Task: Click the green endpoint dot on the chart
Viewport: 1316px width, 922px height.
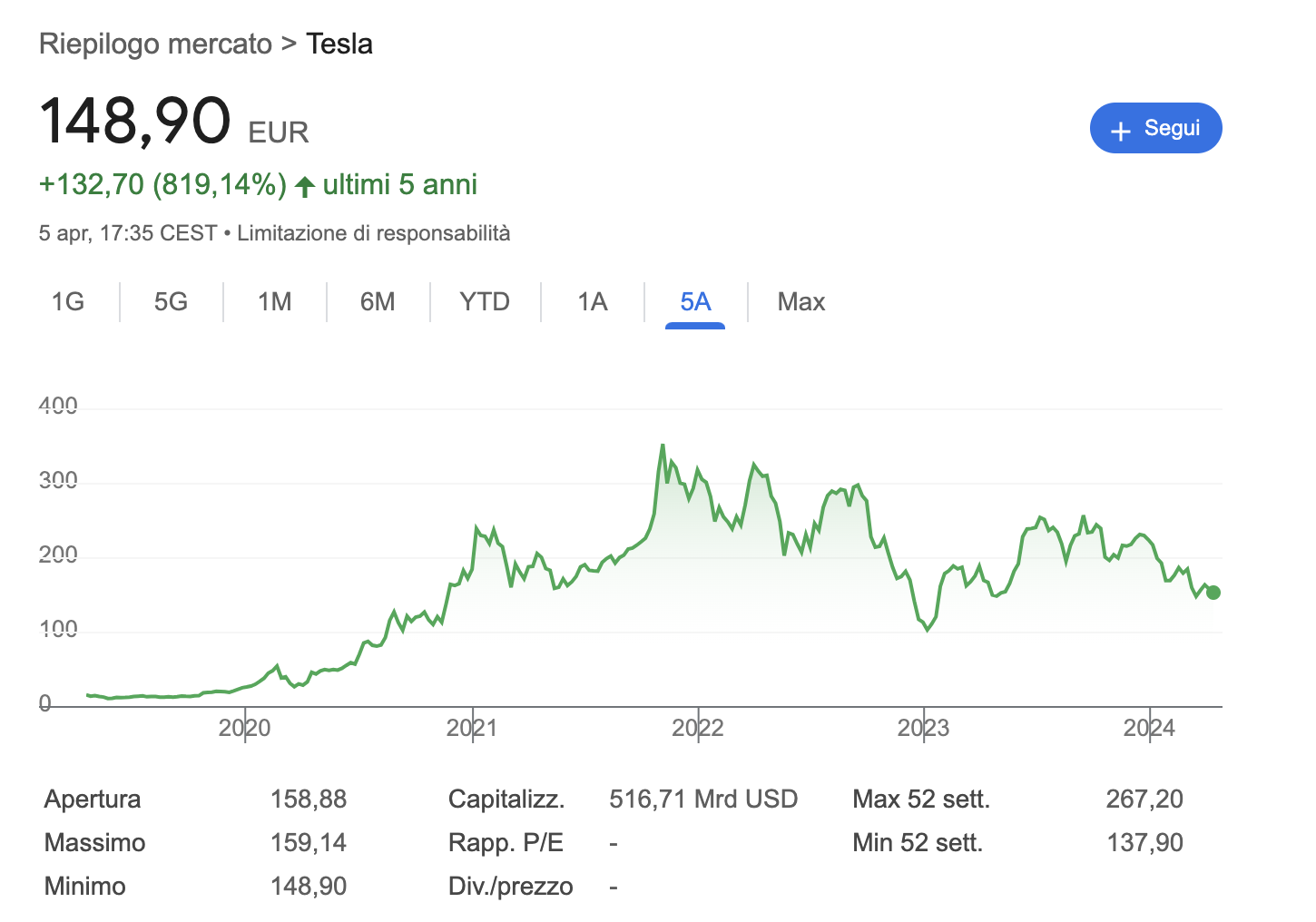Action: [x=1213, y=593]
